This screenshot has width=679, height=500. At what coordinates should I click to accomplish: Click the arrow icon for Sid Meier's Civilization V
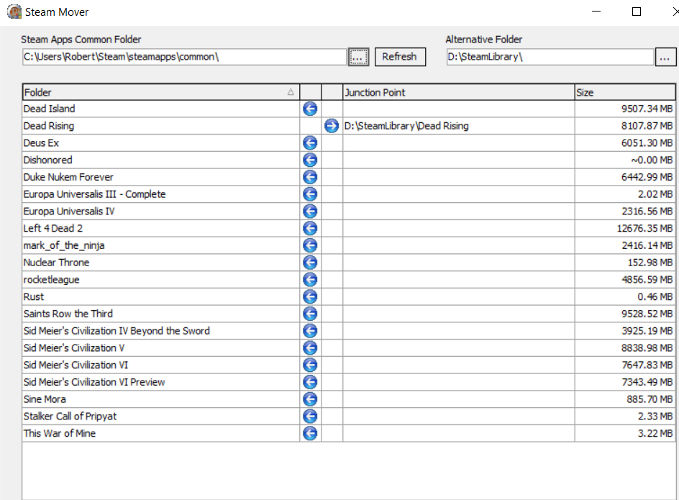310,348
